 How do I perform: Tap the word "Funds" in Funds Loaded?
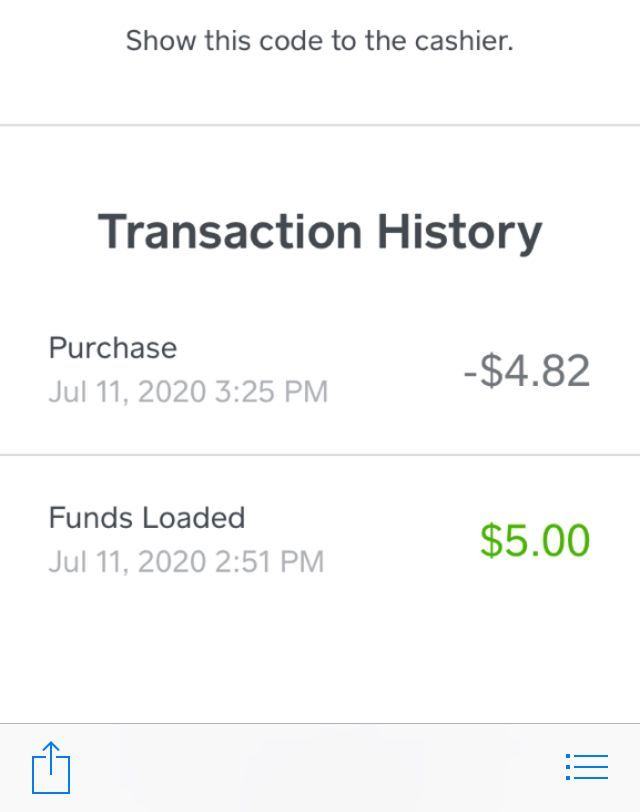pyautogui.click(x=91, y=518)
